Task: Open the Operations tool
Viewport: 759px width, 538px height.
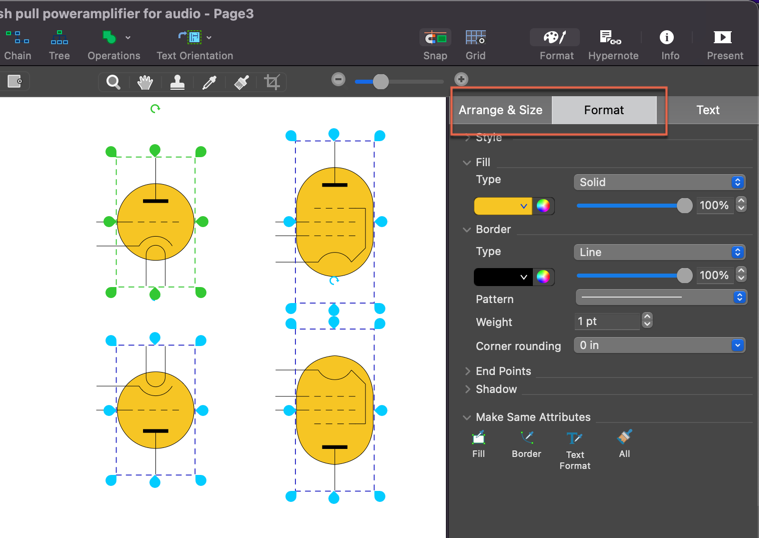Action: click(x=109, y=37)
